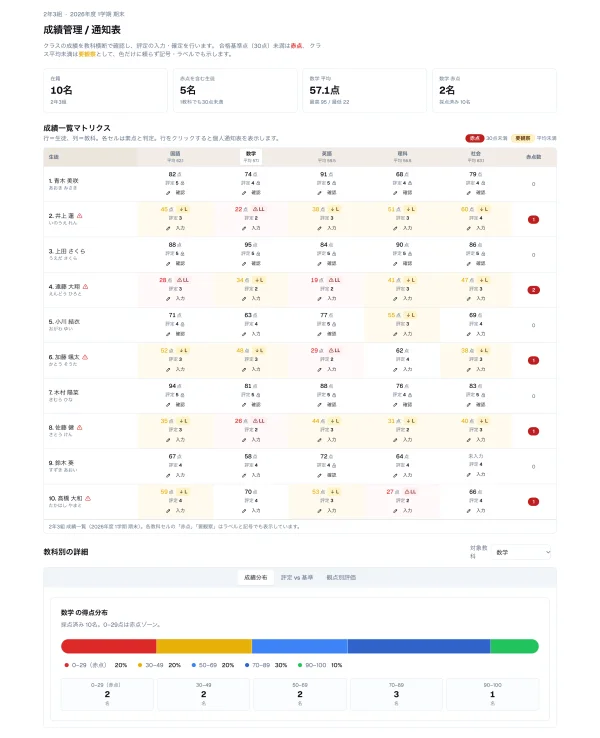Click 未入力 score in 鈴木 葵's 社会 cell
The image size is (600, 738).
click(x=476, y=456)
